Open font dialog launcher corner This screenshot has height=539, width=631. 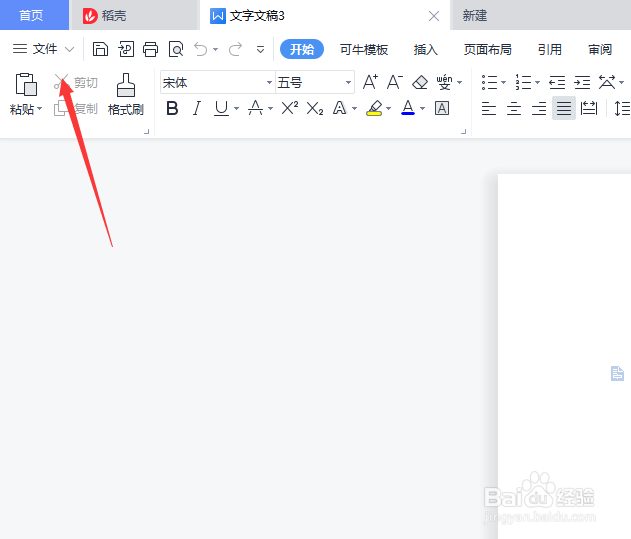click(464, 131)
